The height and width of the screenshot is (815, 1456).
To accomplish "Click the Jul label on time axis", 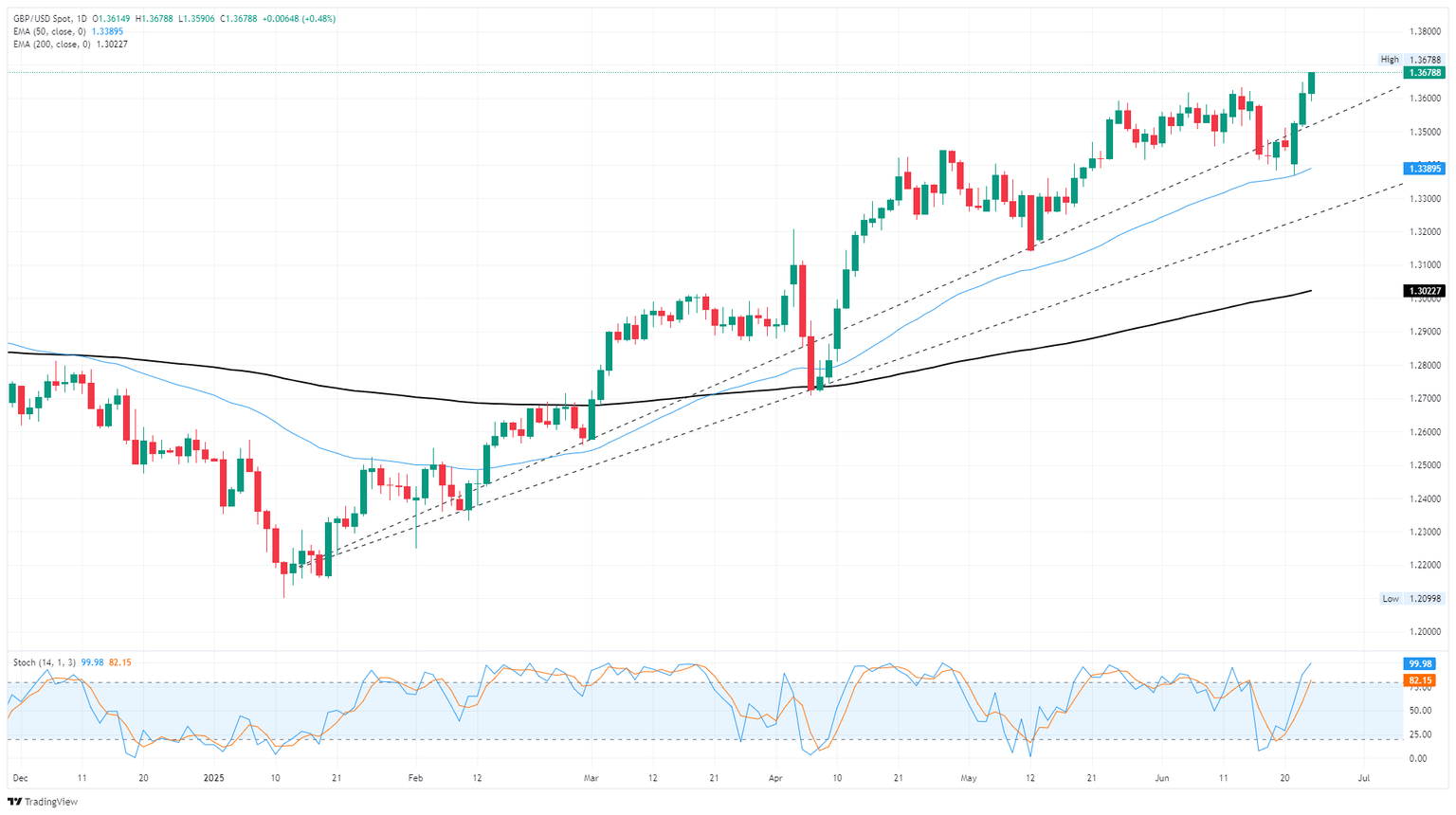I will [1363, 778].
